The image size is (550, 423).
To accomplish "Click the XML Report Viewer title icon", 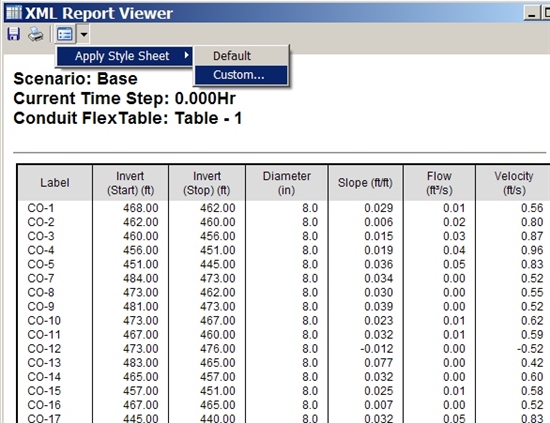I will click(x=14, y=13).
